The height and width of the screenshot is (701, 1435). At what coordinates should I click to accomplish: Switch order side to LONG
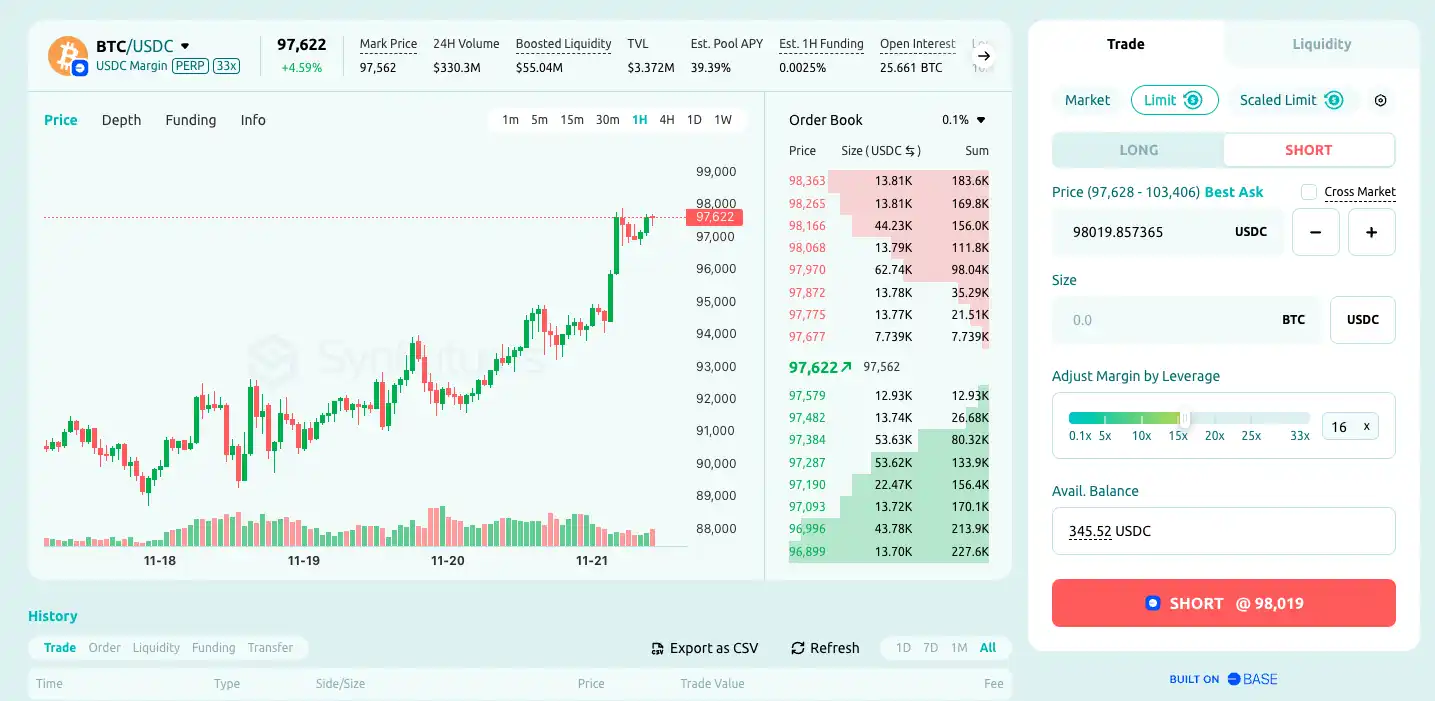coord(1138,150)
